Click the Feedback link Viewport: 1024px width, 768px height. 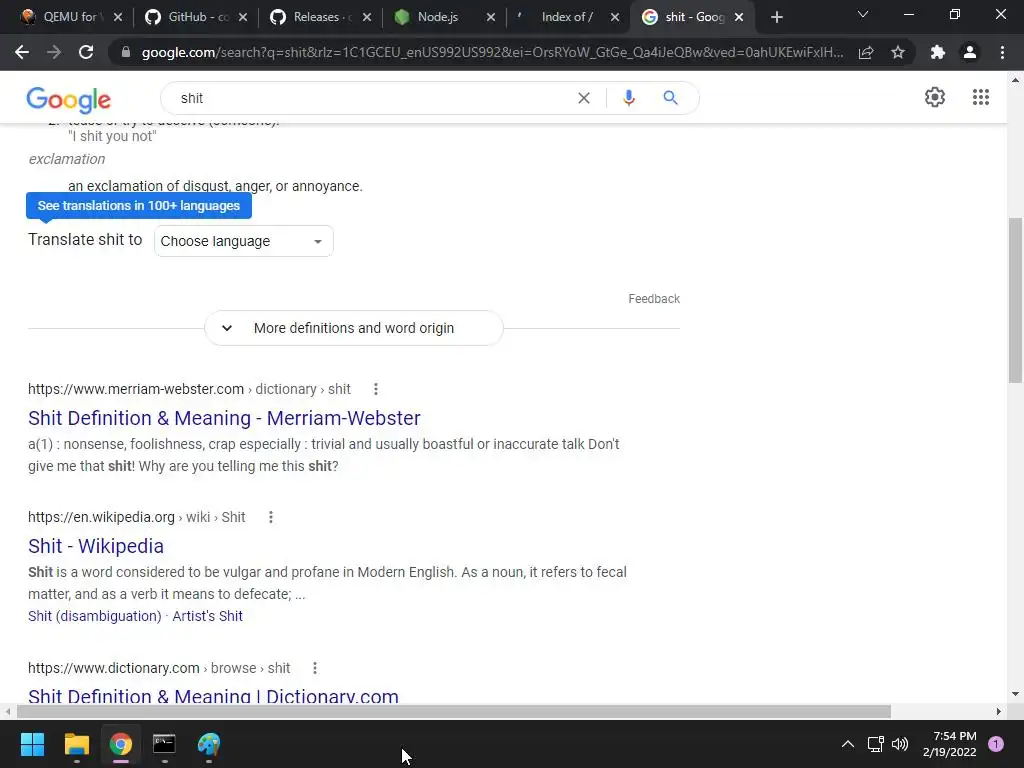(654, 298)
